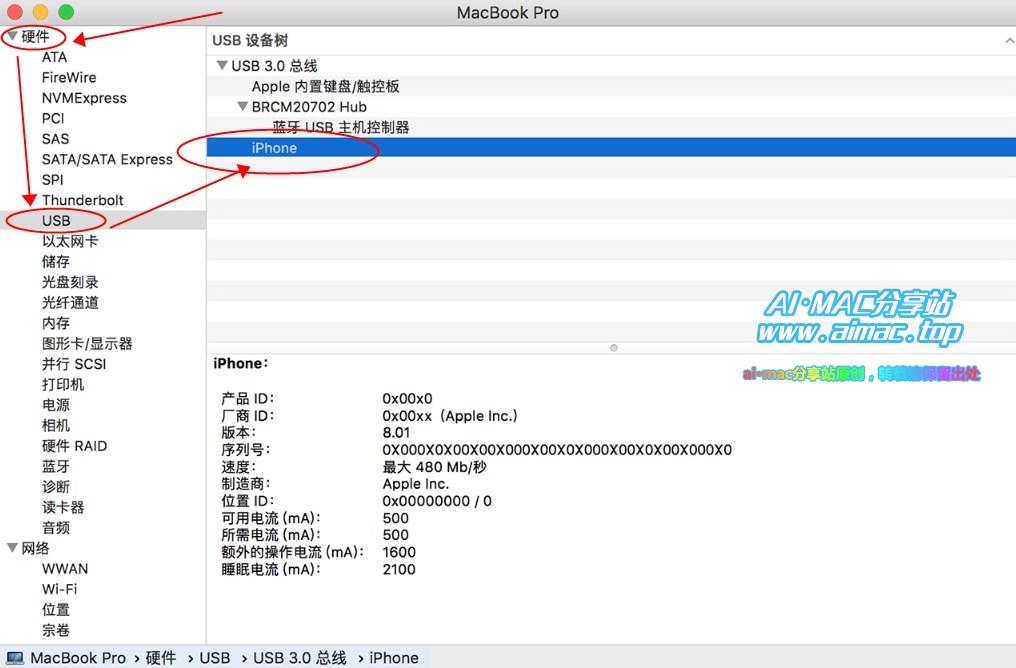Select SPI in the sidebar
The height and width of the screenshot is (668, 1016).
click(52, 179)
